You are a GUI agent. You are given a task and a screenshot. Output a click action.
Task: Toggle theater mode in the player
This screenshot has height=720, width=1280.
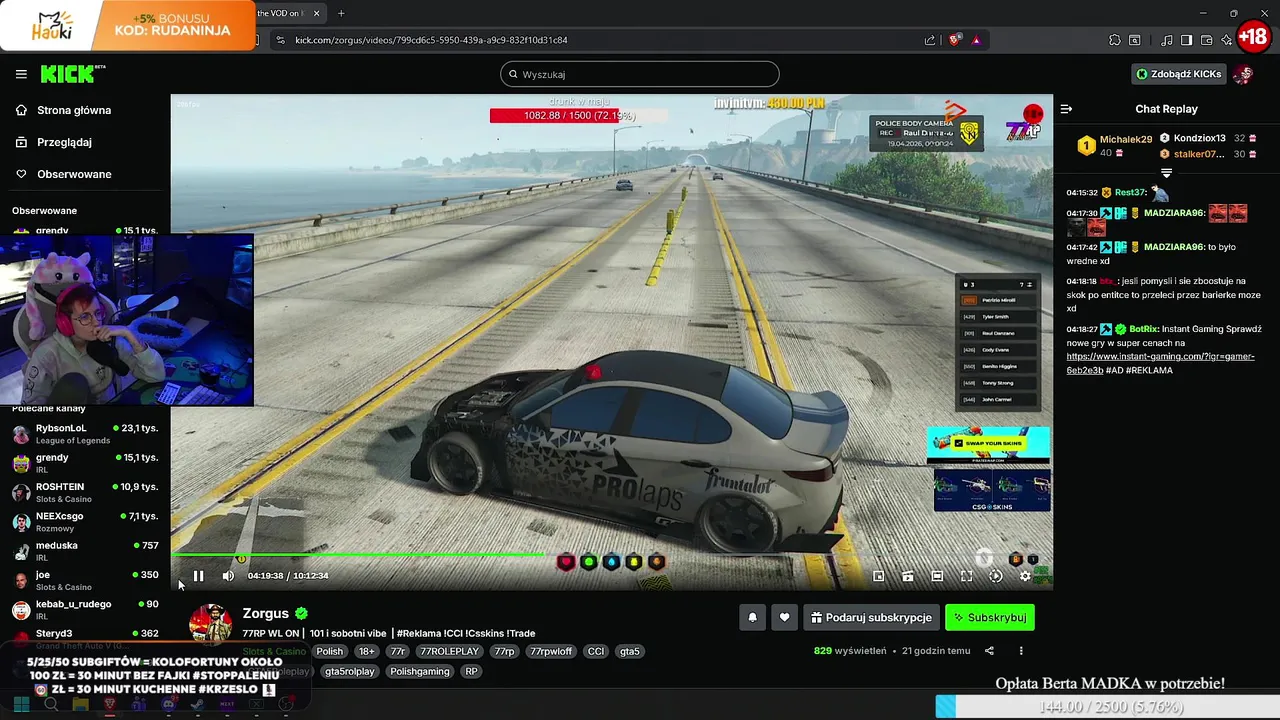pyautogui.click(x=937, y=576)
